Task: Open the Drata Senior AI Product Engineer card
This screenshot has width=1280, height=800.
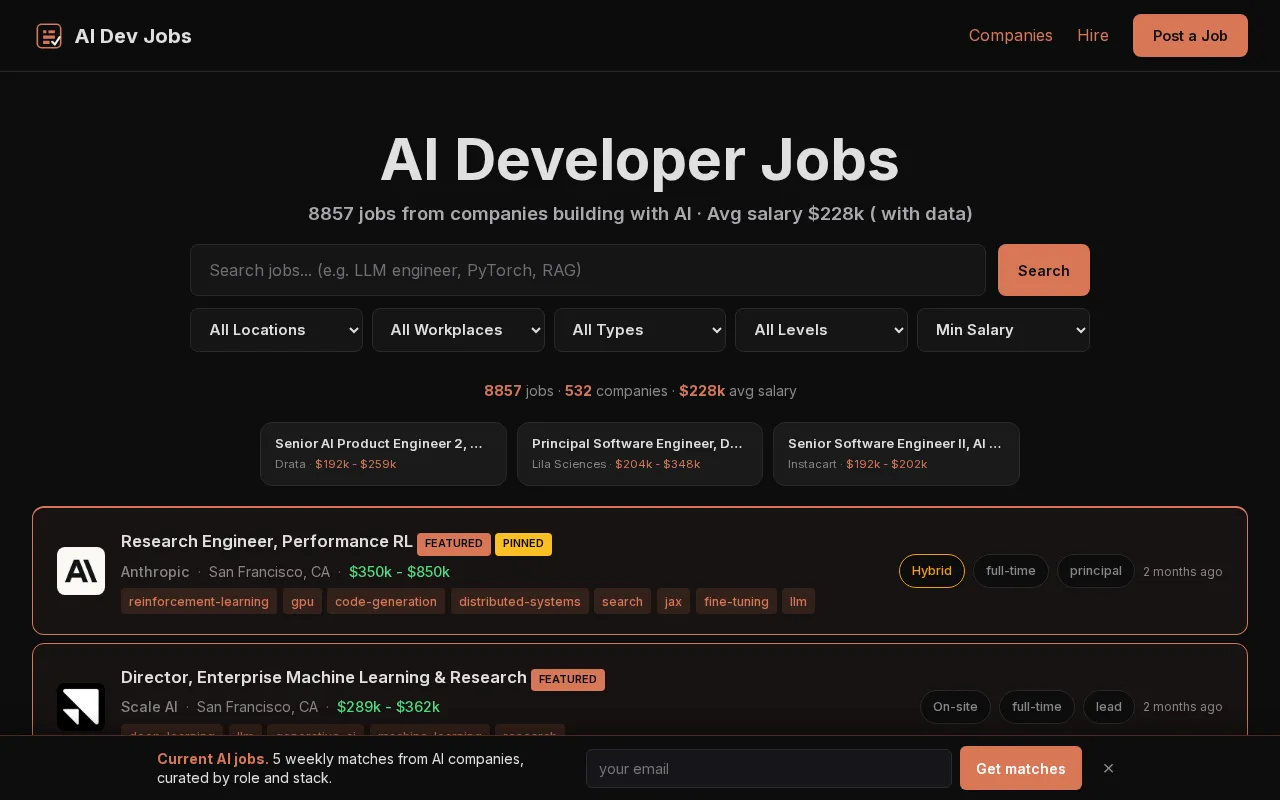Action: coord(383,454)
